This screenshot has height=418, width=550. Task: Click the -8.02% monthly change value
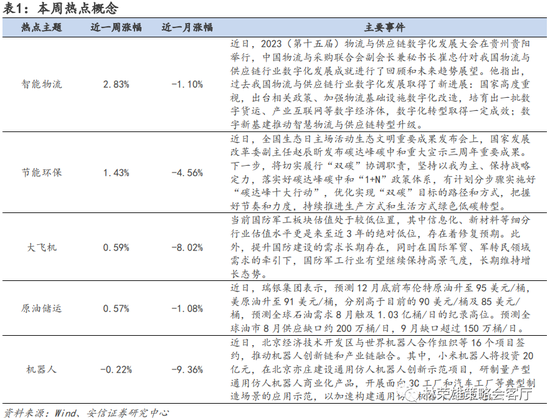pos(187,248)
